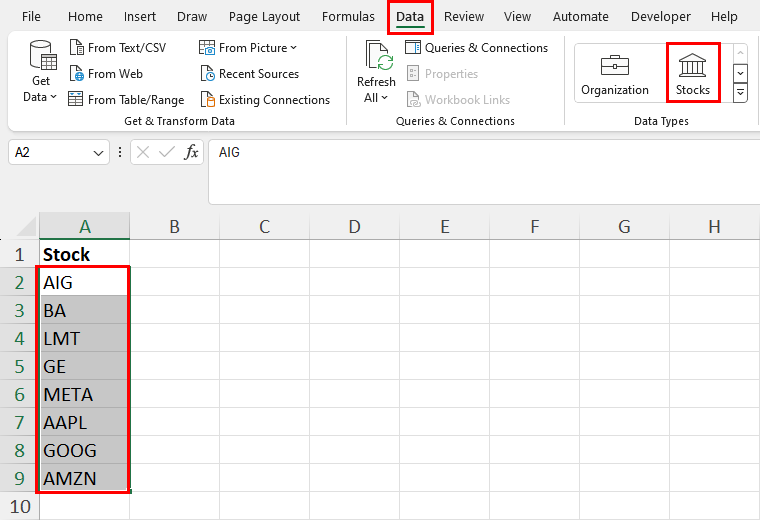Select column F header
760x520 pixels.
(535, 226)
